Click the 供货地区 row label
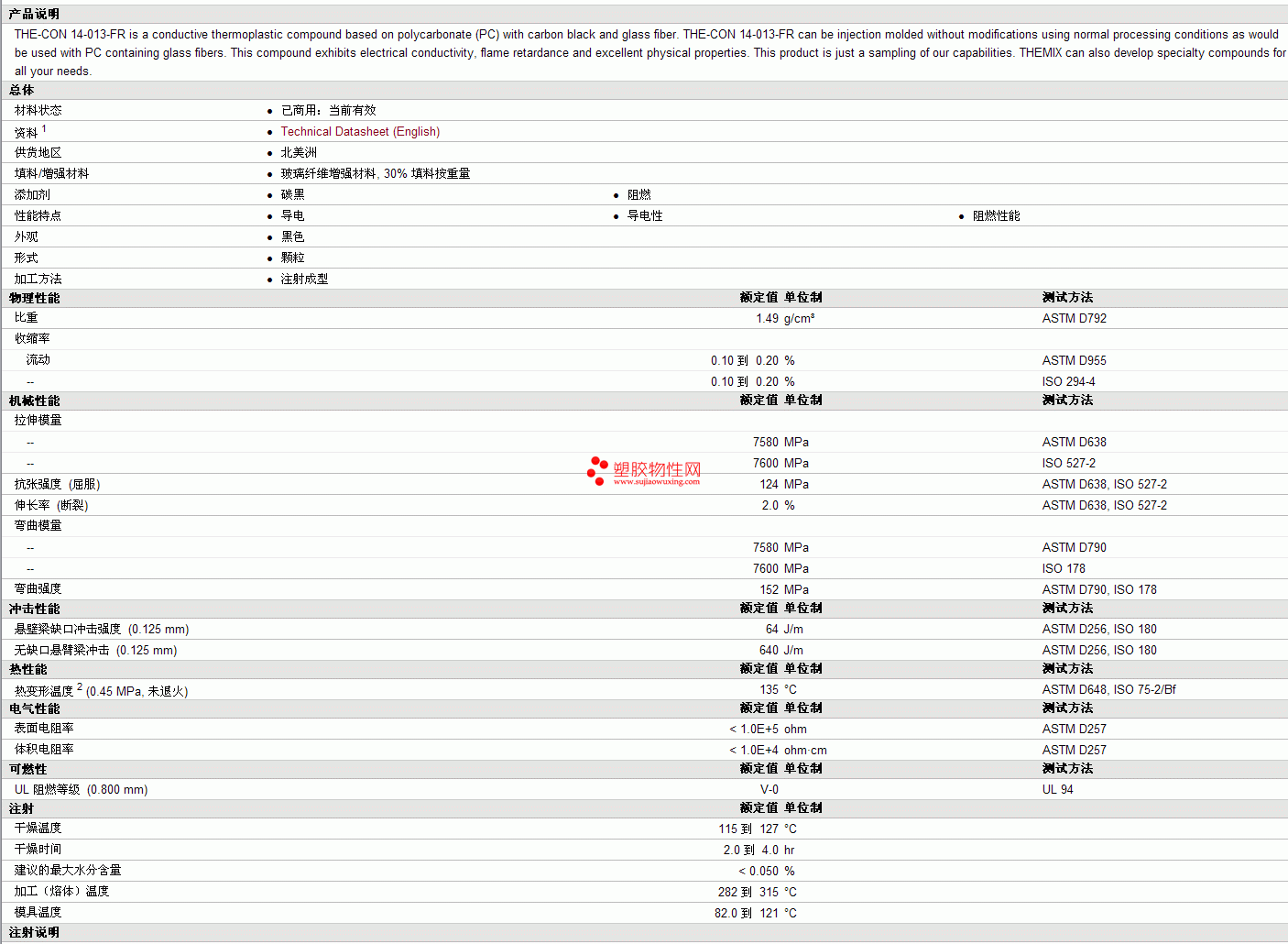The height and width of the screenshot is (944, 1288). [x=38, y=153]
